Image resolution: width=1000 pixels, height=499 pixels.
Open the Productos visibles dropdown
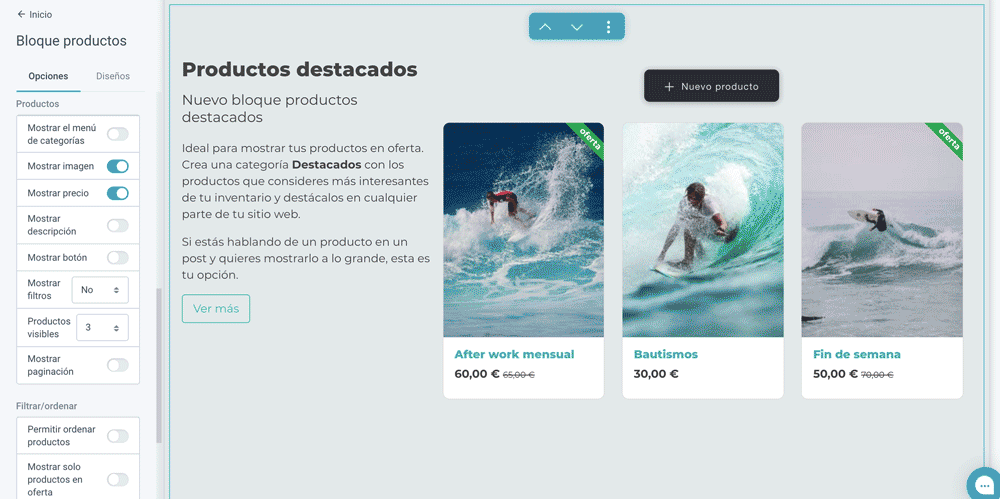coord(102,327)
